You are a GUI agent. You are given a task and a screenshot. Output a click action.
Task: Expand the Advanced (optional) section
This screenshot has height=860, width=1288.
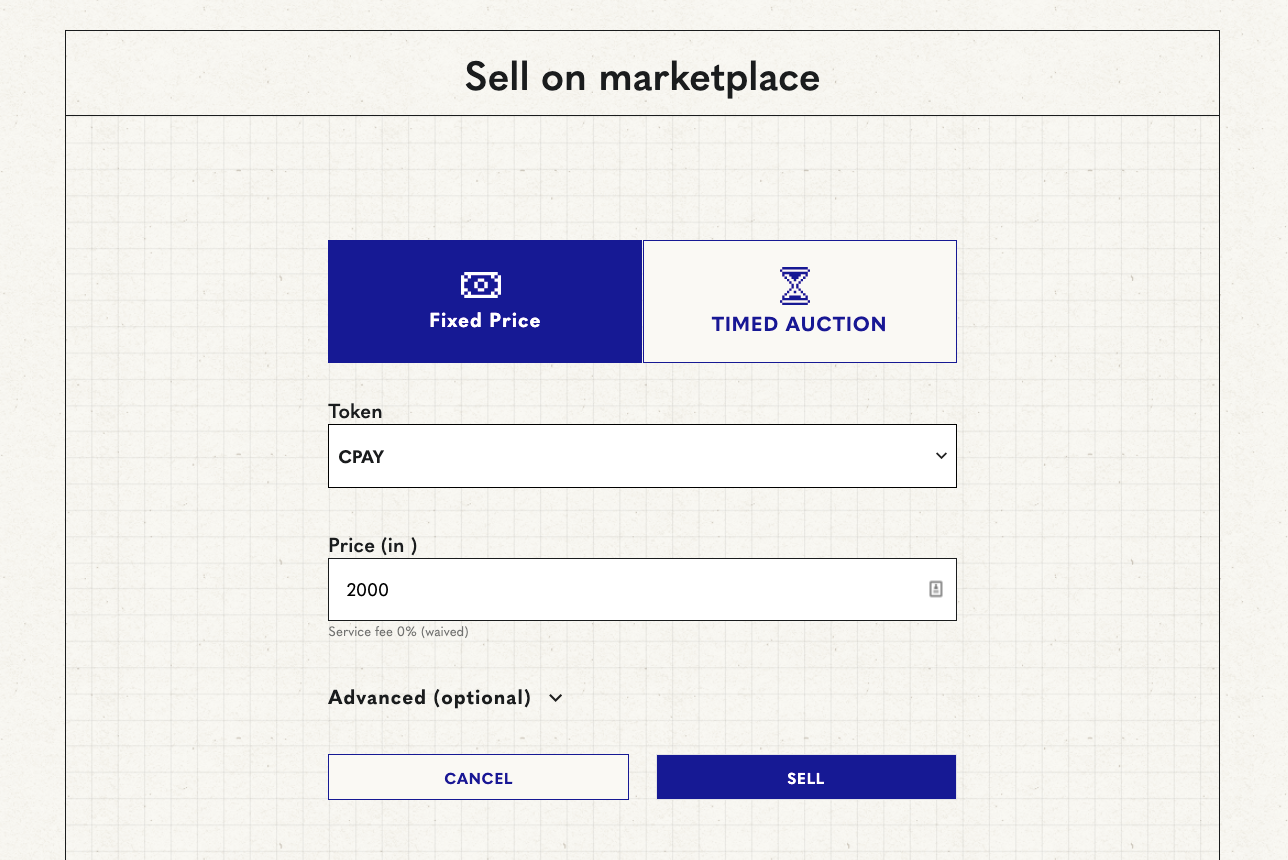click(x=446, y=698)
